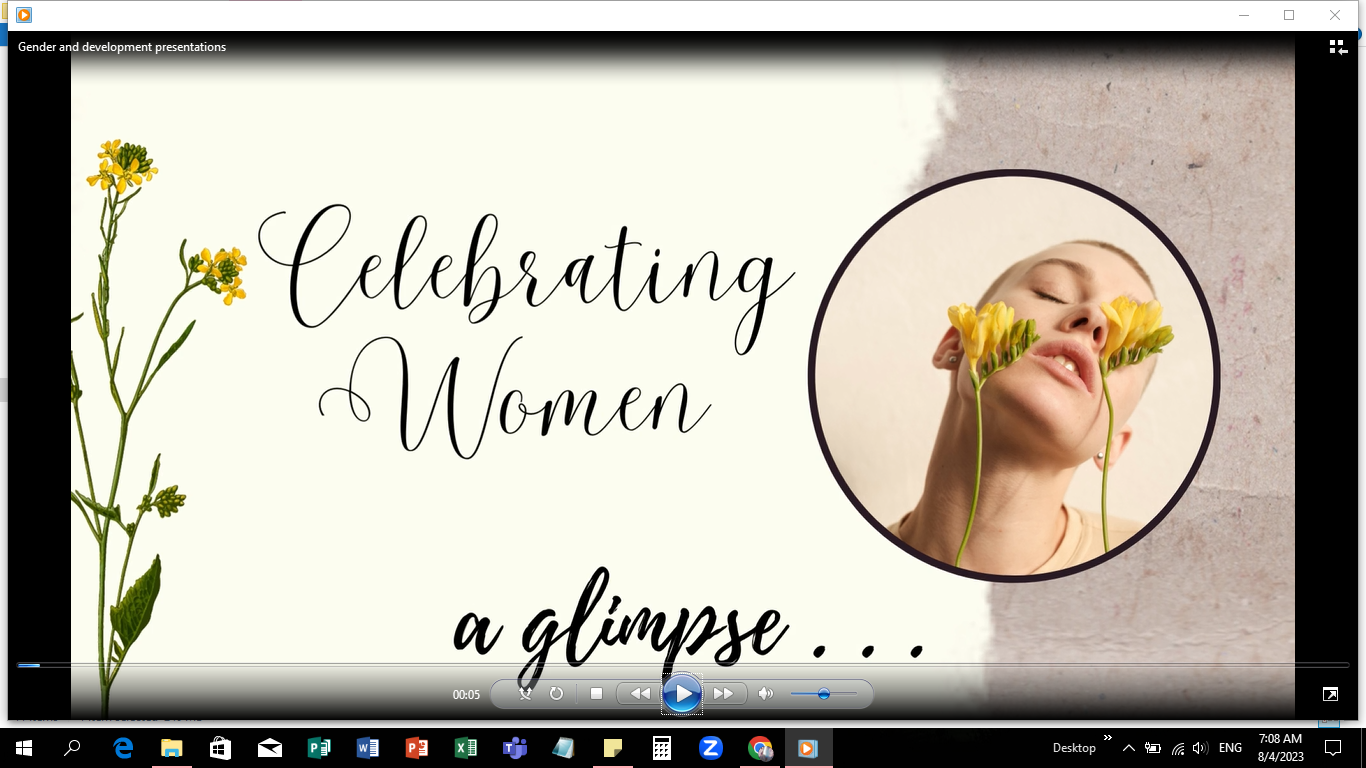Viewport: 1366px width, 768px height.
Task: Turn repeat on in the player
Action: [556, 693]
